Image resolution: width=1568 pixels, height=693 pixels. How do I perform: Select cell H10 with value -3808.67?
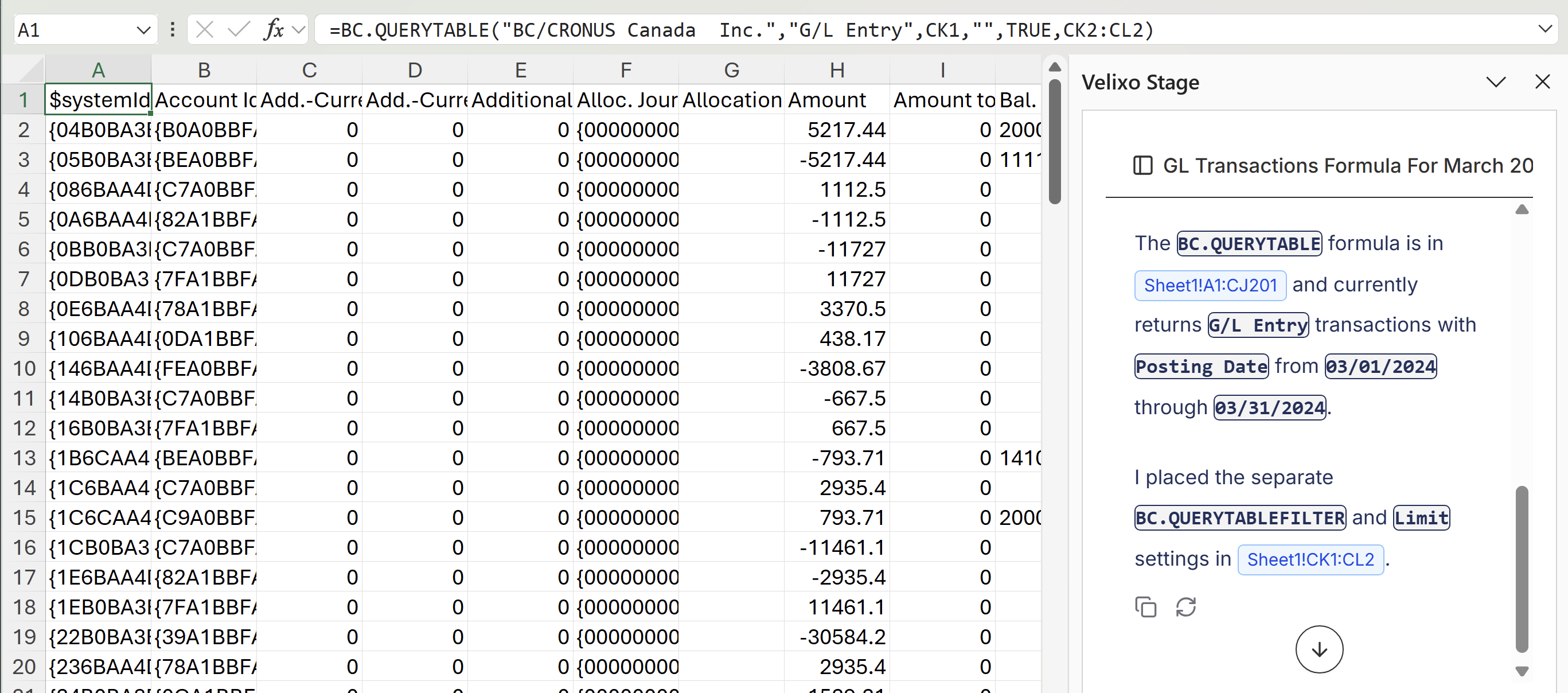837,368
